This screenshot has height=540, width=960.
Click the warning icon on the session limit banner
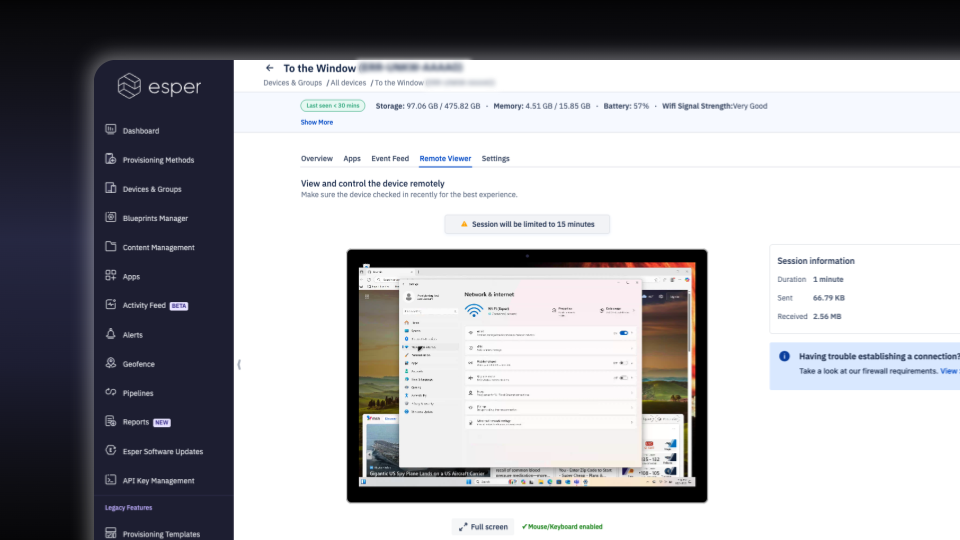464,224
